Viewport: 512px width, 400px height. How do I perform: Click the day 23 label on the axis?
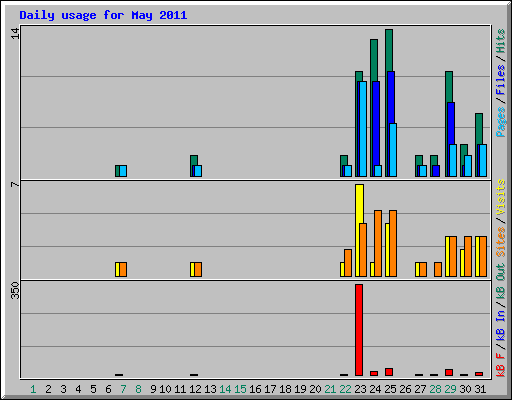(360, 389)
